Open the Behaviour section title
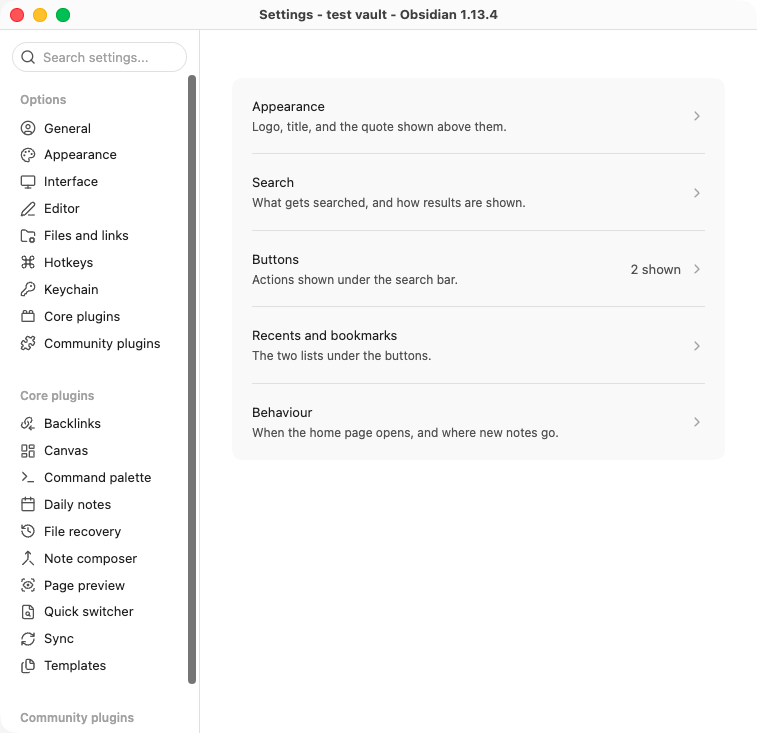Image resolution: width=757 pixels, height=733 pixels. [282, 412]
